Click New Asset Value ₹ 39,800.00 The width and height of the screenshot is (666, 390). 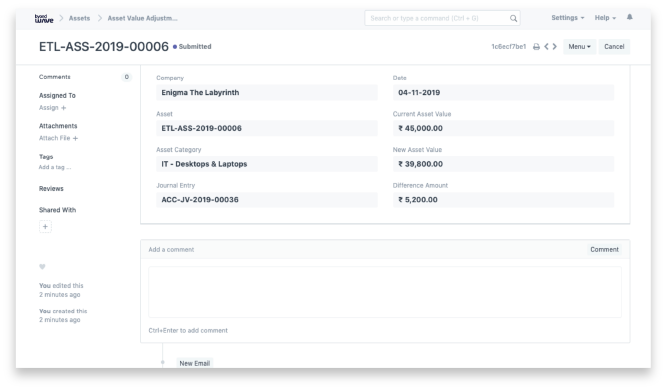503,164
